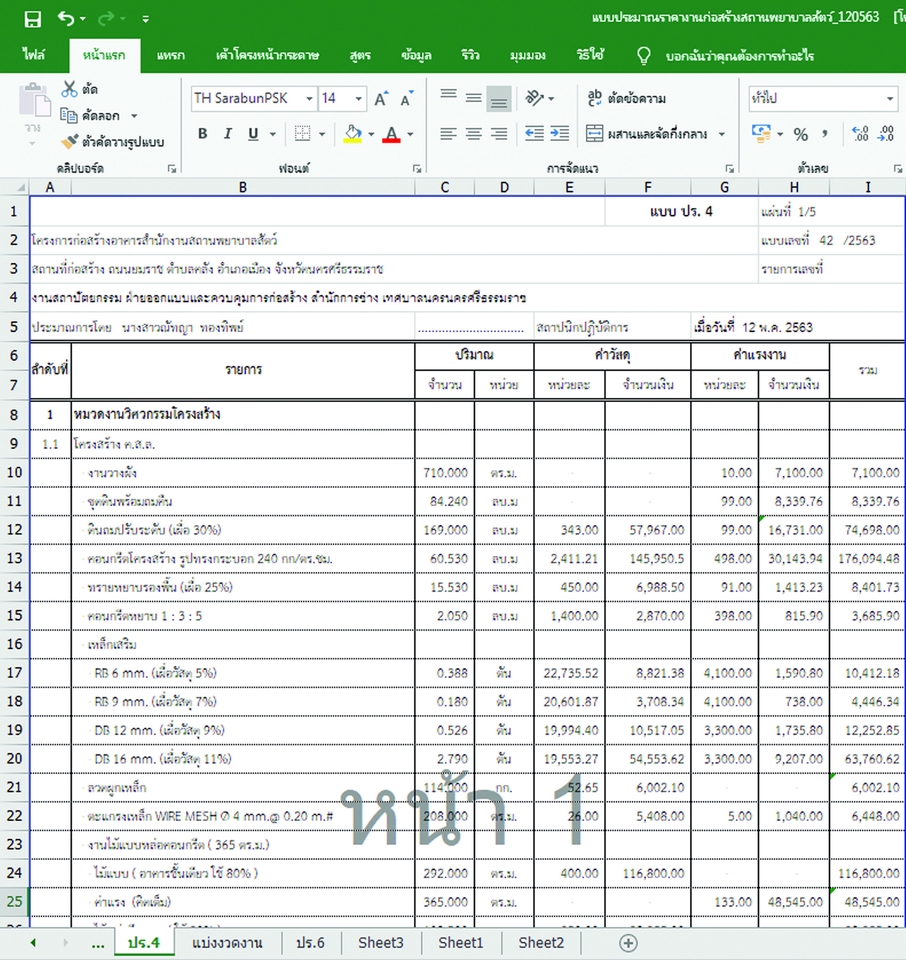Open Alignment group dialog launcher

[730, 168]
